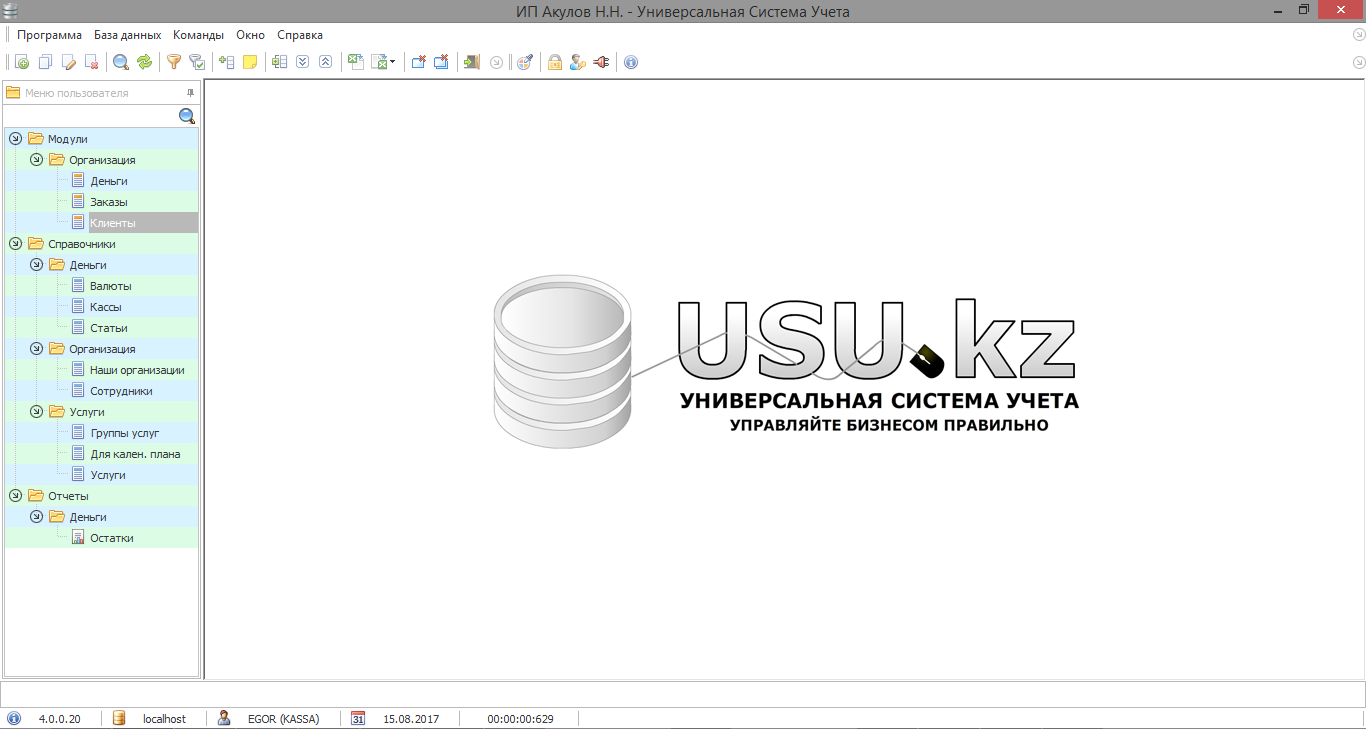Screen dimensions: 1366x729
Task: Click the Collapse all double-up arrows icon
Action: tap(325, 62)
